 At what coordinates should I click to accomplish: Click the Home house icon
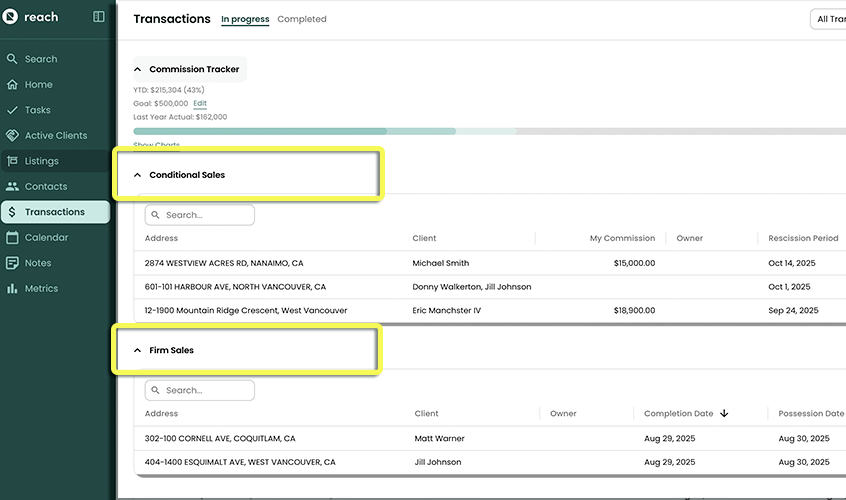tap(12, 85)
